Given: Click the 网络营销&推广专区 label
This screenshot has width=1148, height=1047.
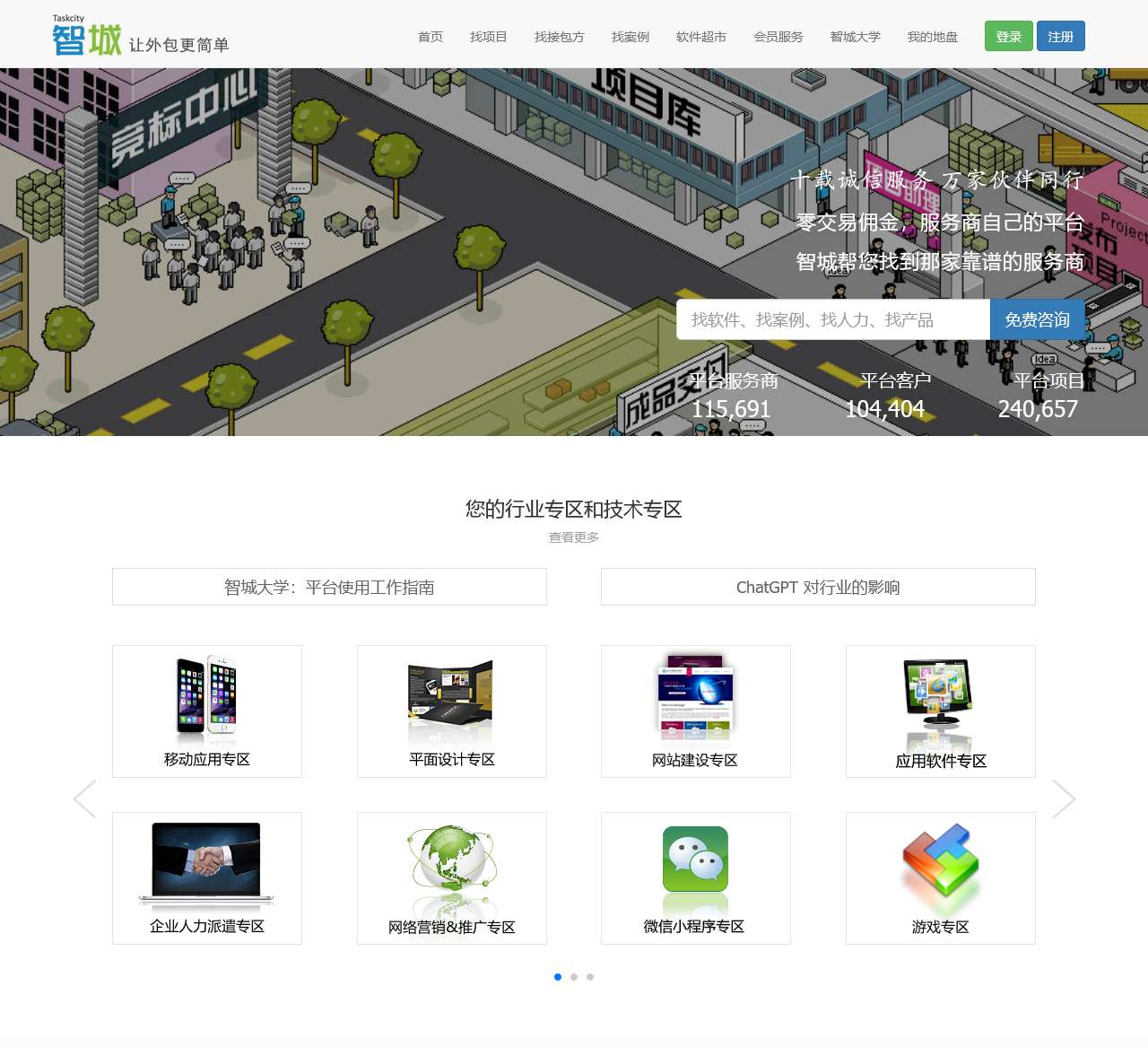Looking at the screenshot, I should (x=452, y=927).
